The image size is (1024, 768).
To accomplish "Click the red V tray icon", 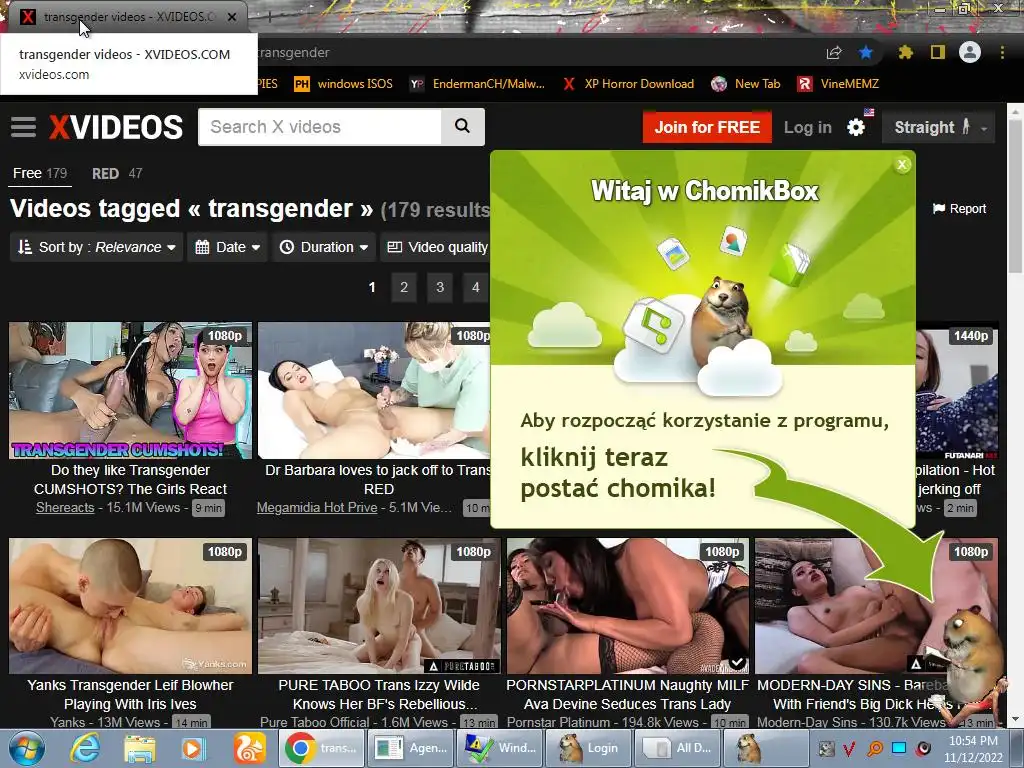I will click(x=849, y=748).
